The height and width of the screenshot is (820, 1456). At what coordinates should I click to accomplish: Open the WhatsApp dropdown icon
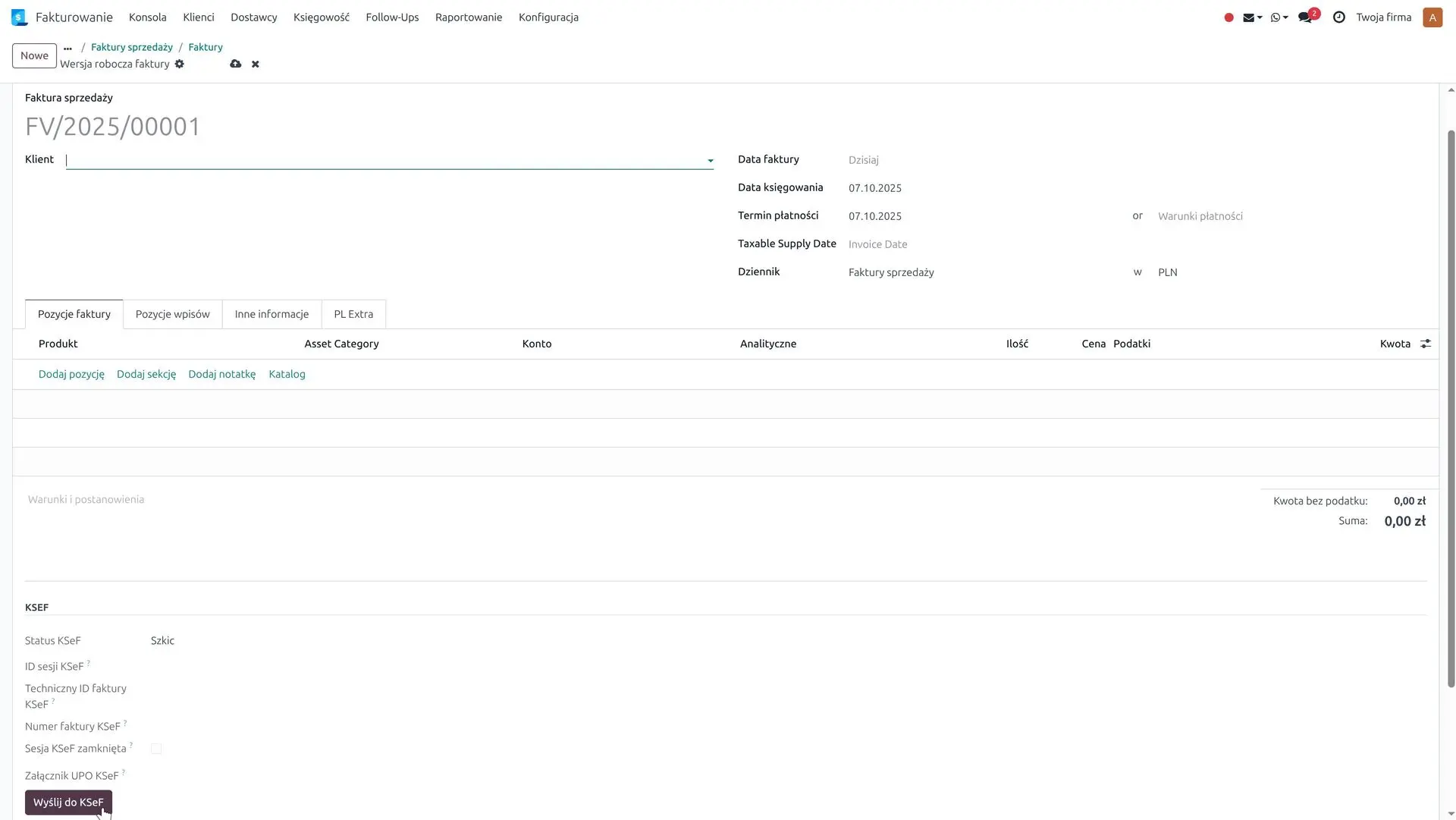click(x=1279, y=17)
